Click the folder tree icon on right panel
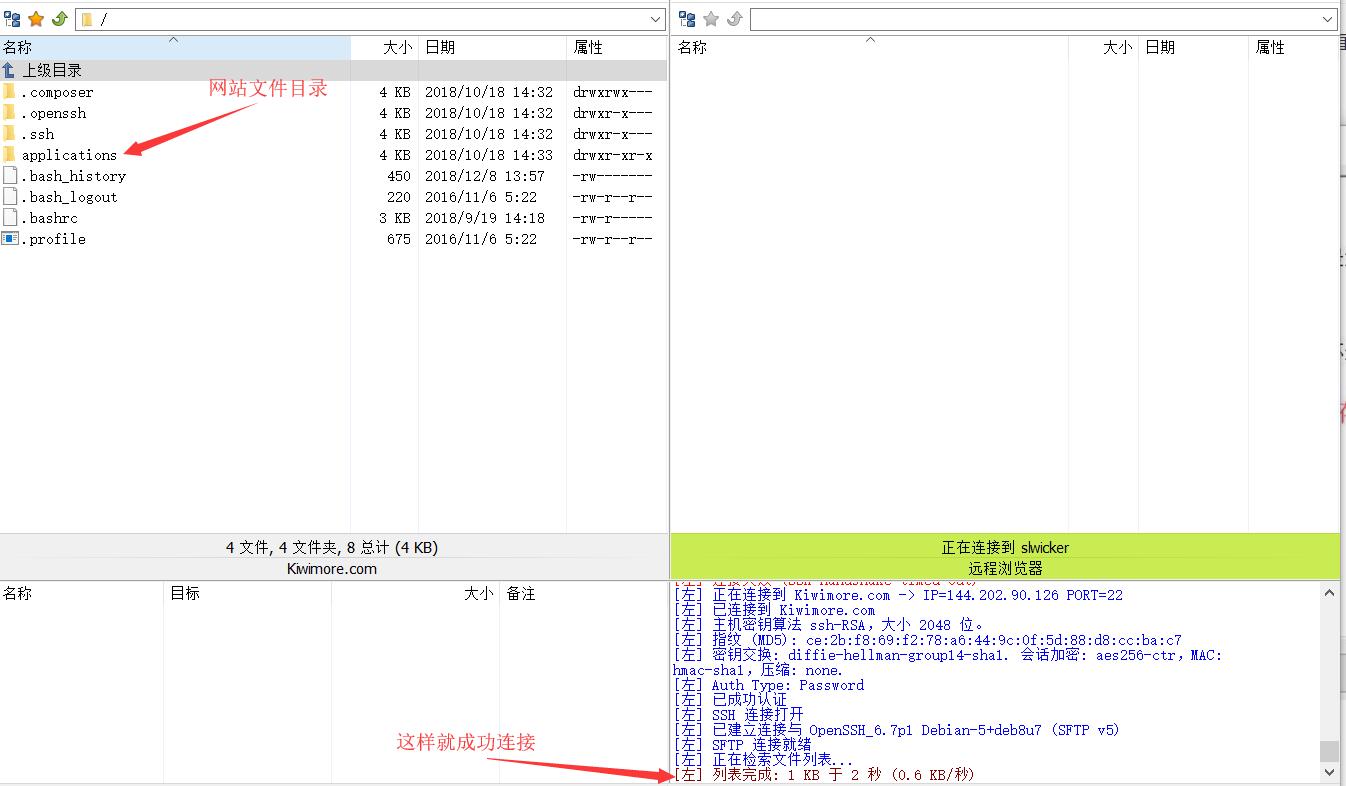The image size is (1346, 786). click(x=686, y=18)
